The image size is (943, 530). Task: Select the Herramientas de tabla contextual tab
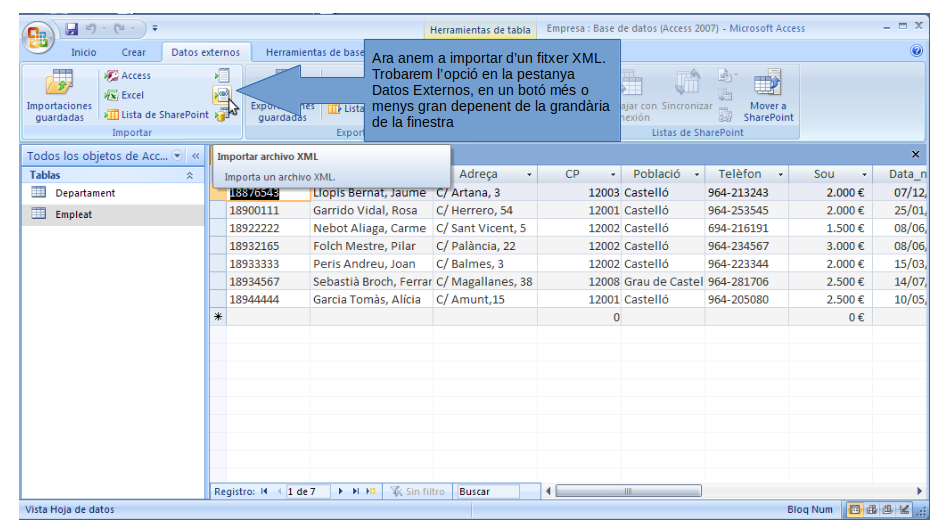pos(480,29)
